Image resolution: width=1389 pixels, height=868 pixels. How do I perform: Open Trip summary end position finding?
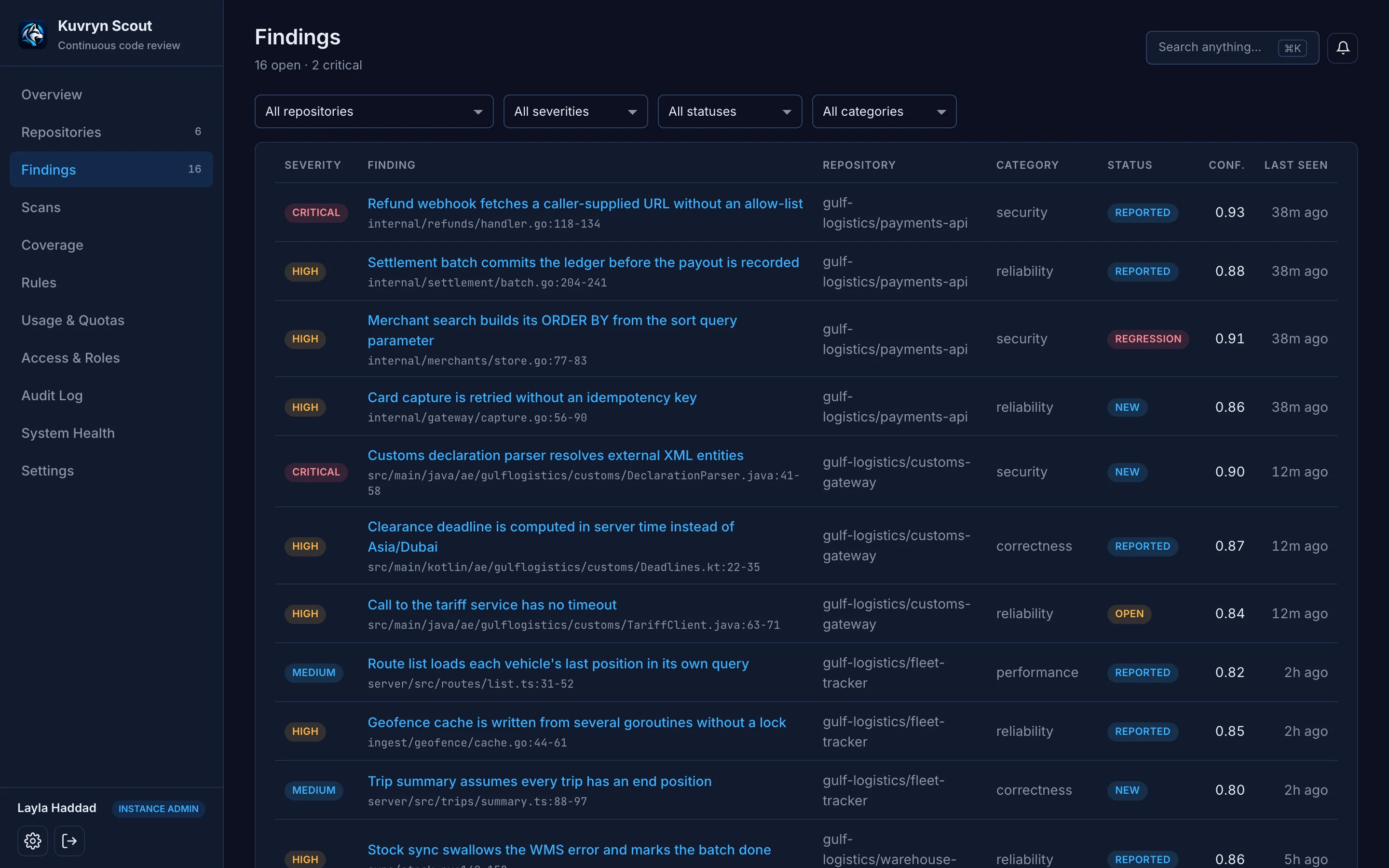(540, 781)
